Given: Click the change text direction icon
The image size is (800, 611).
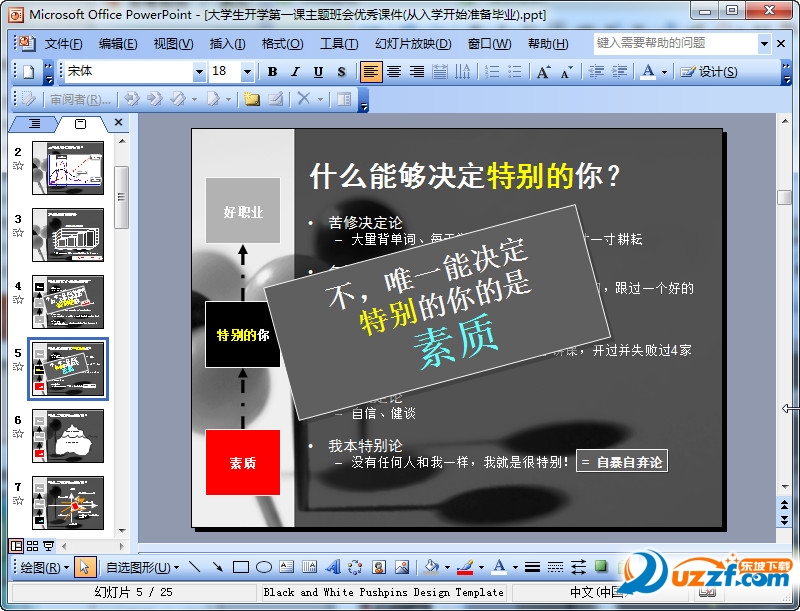Looking at the screenshot, I should (x=462, y=72).
